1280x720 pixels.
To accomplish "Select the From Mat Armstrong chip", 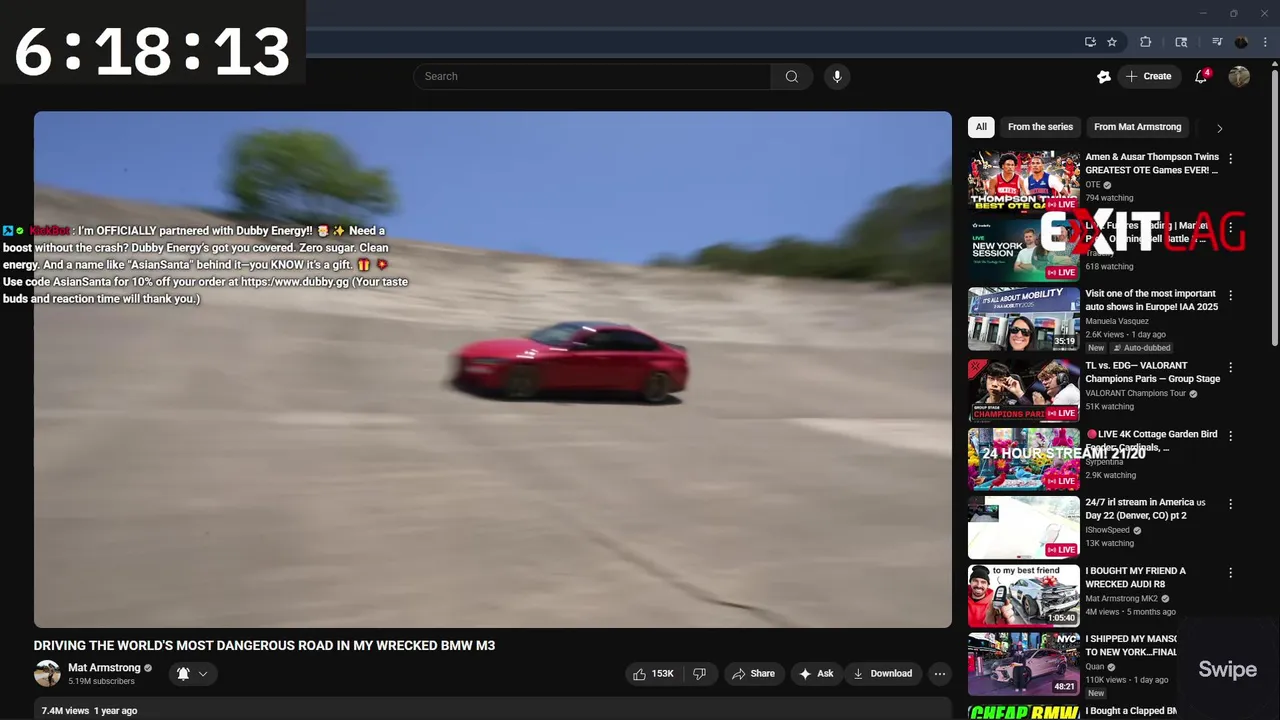I will pos(1137,127).
